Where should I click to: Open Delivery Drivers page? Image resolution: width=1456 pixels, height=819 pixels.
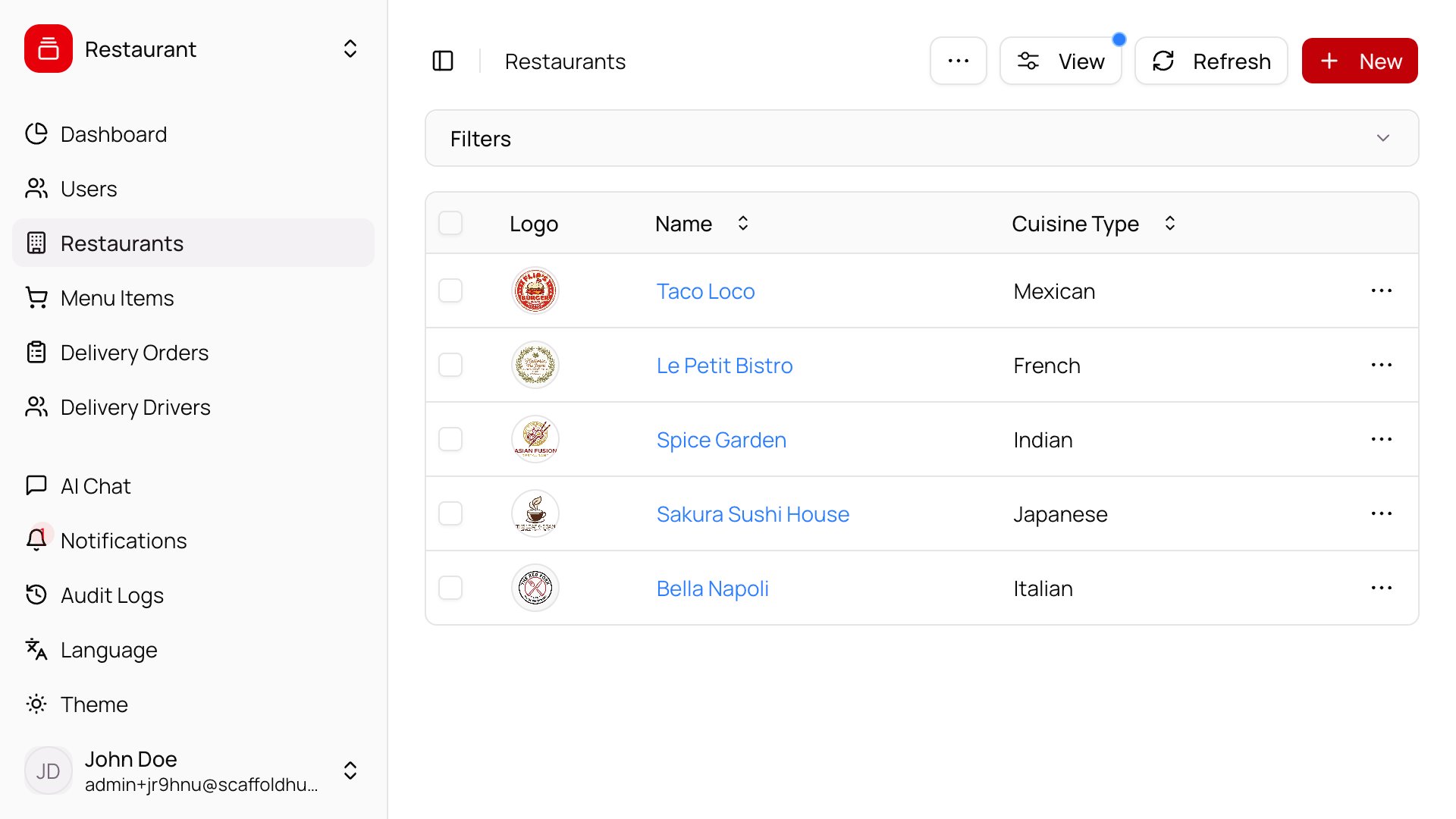coord(135,407)
